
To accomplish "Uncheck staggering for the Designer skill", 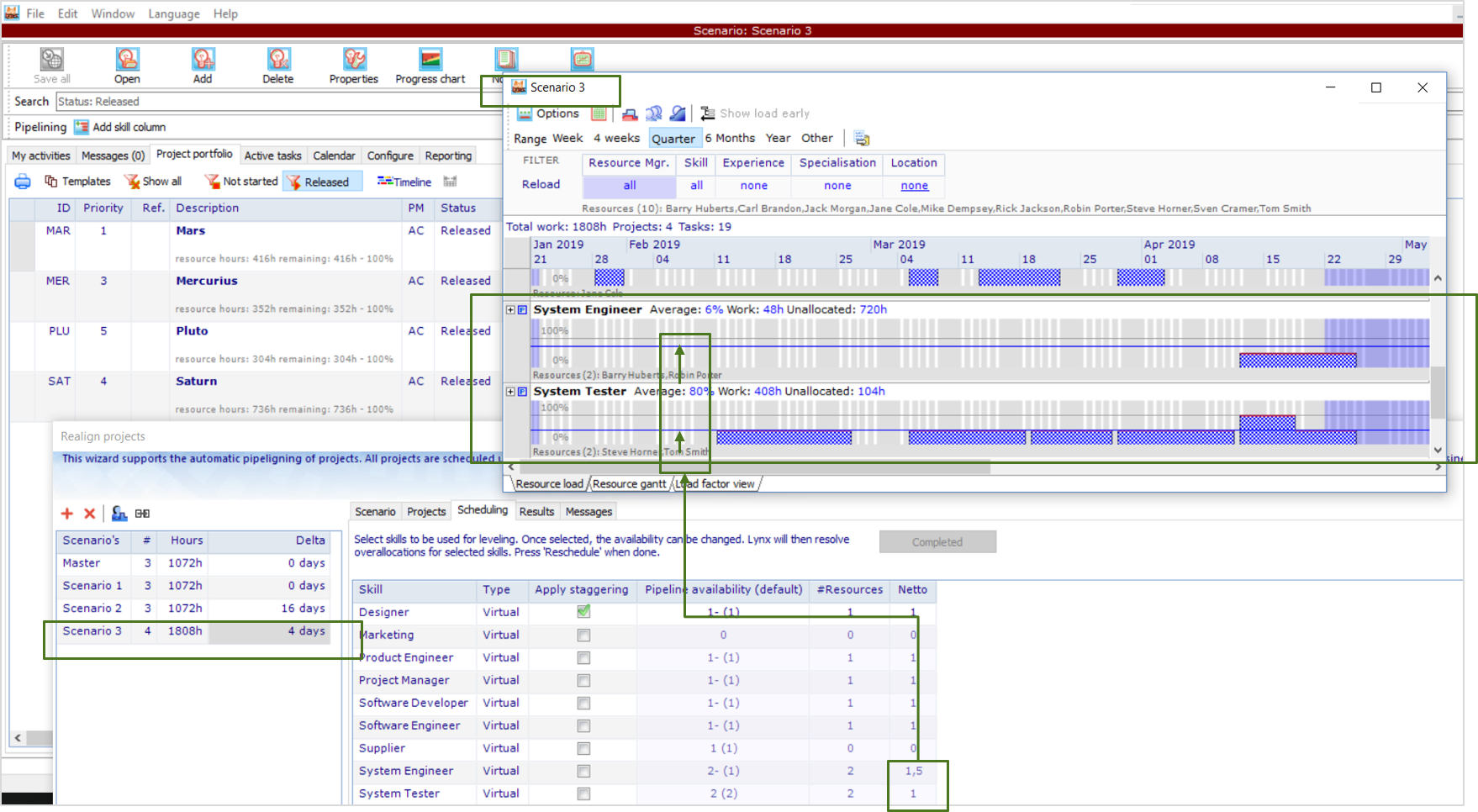I will click(x=583, y=612).
